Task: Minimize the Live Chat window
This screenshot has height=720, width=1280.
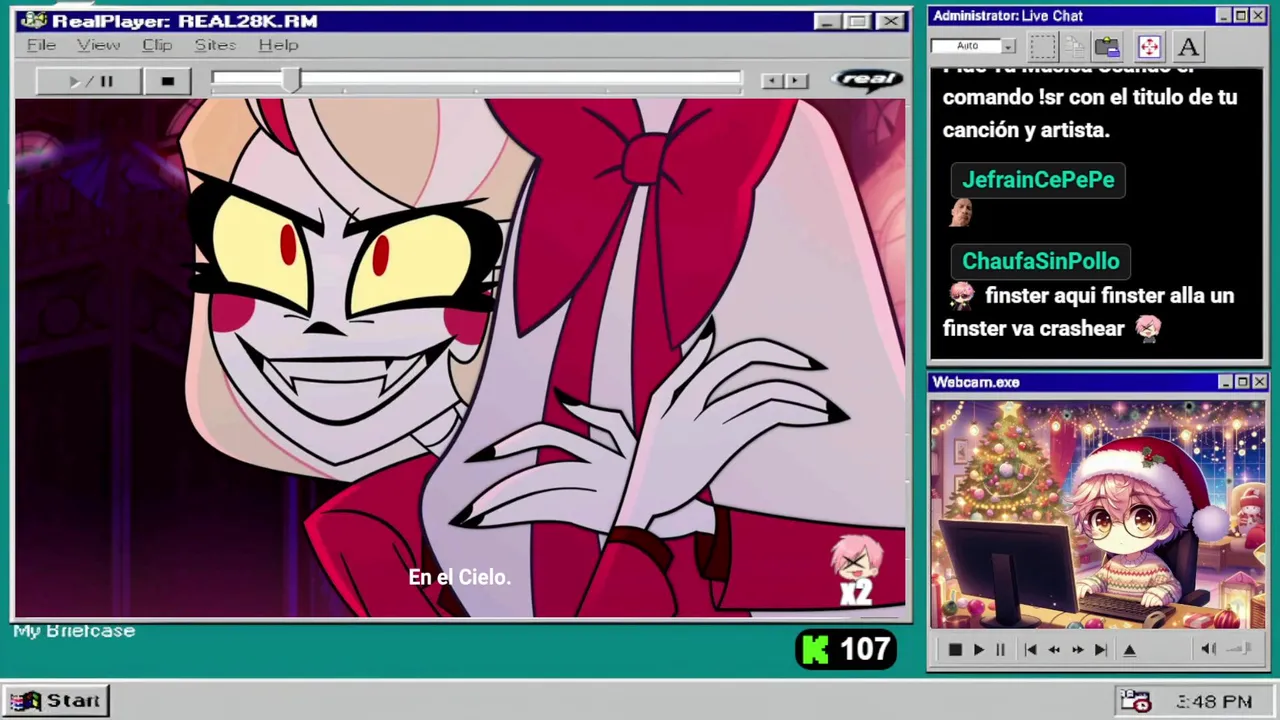Action: tap(1224, 16)
